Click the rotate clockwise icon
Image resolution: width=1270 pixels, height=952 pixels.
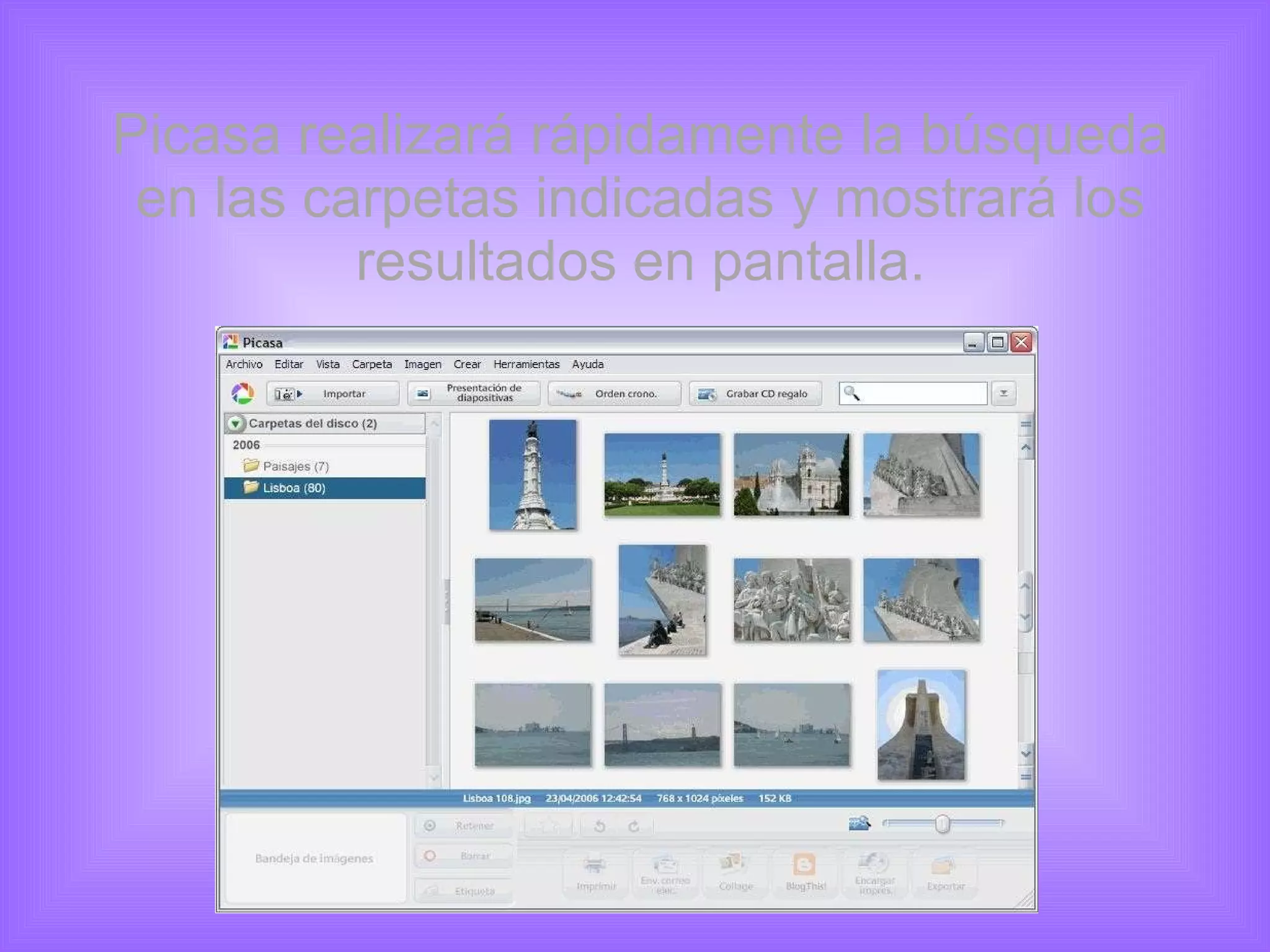click(634, 826)
